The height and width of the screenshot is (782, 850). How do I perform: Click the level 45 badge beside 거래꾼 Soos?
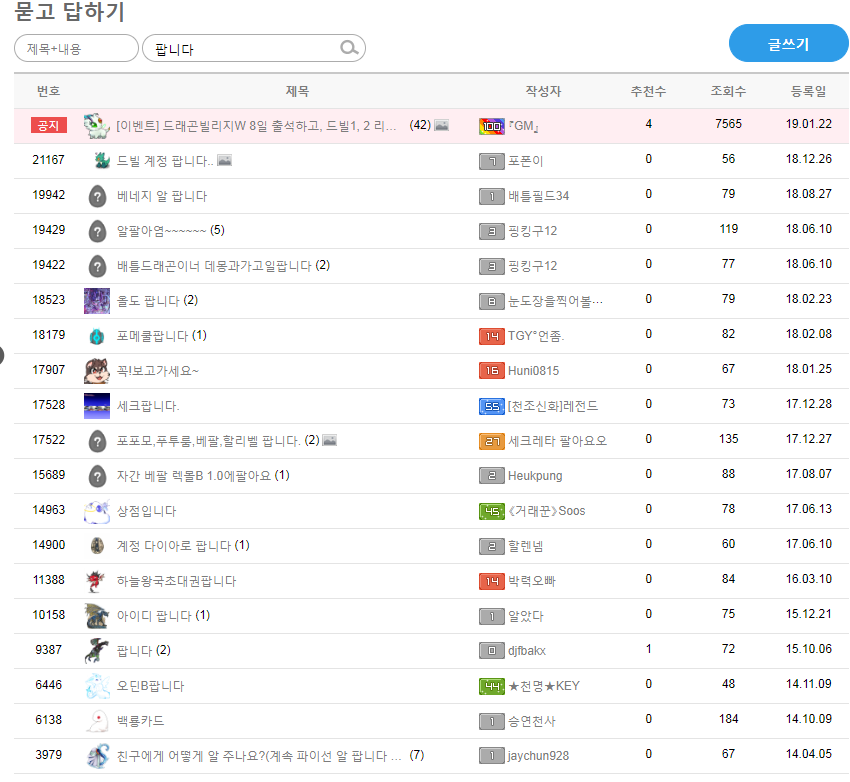[491, 511]
